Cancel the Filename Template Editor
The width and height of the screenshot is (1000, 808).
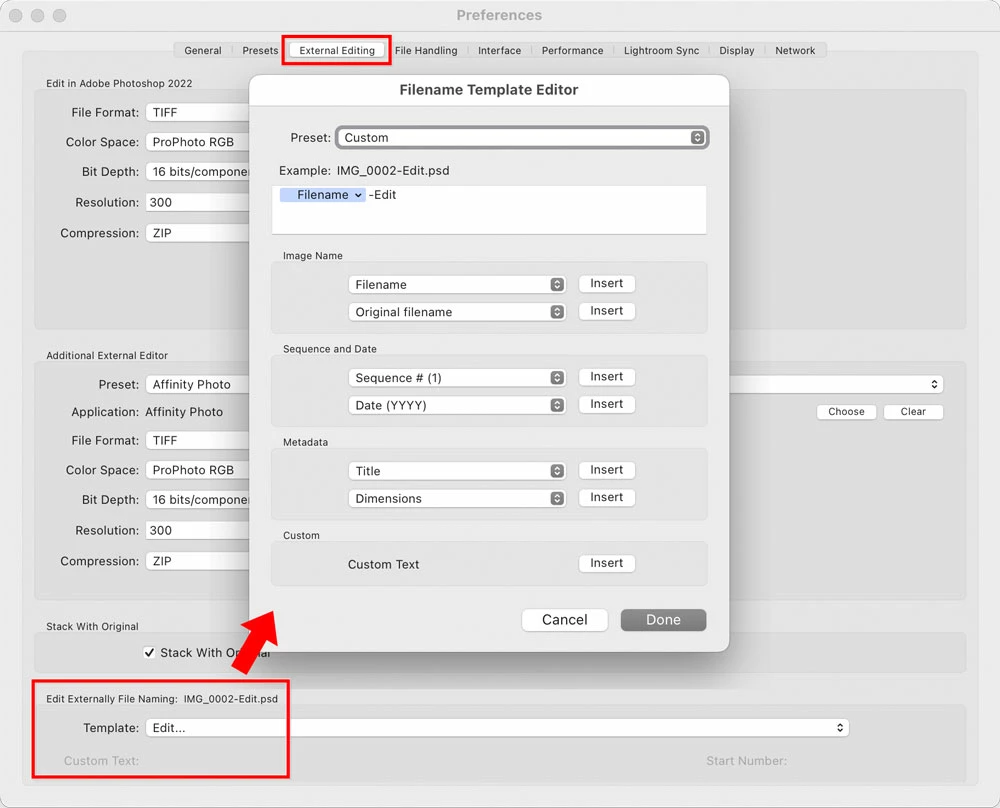pyautogui.click(x=564, y=620)
